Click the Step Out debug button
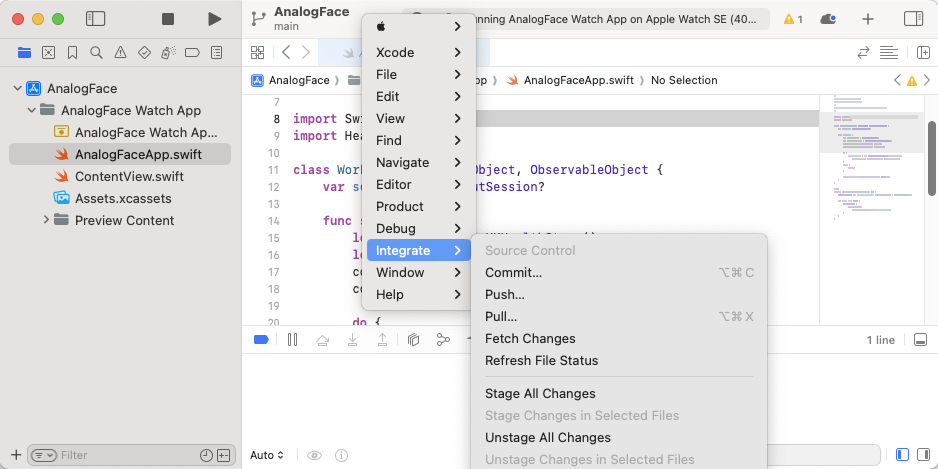Viewport: 938px width, 469px height. (382, 340)
